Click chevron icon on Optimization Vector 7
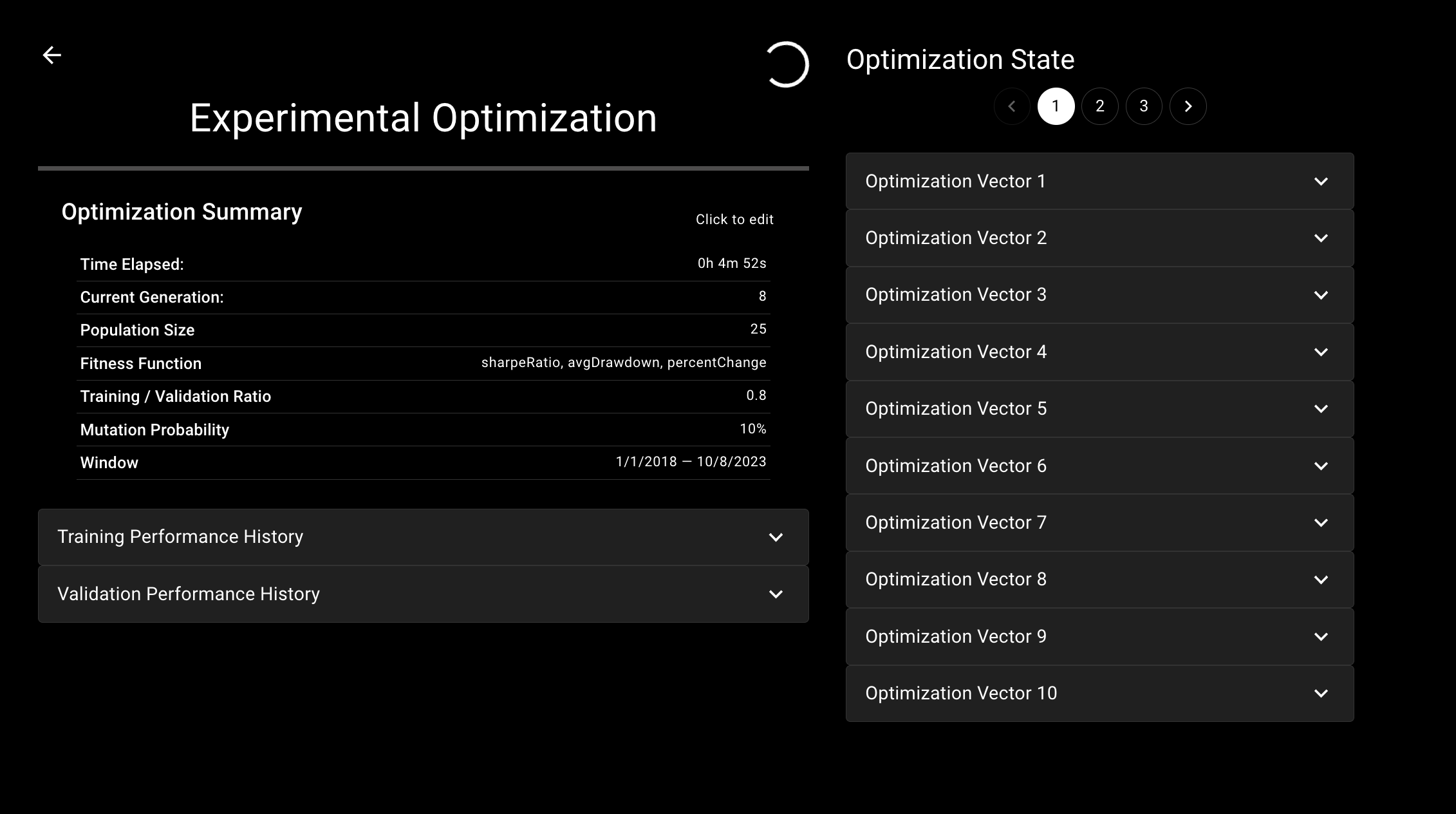 coord(1321,523)
